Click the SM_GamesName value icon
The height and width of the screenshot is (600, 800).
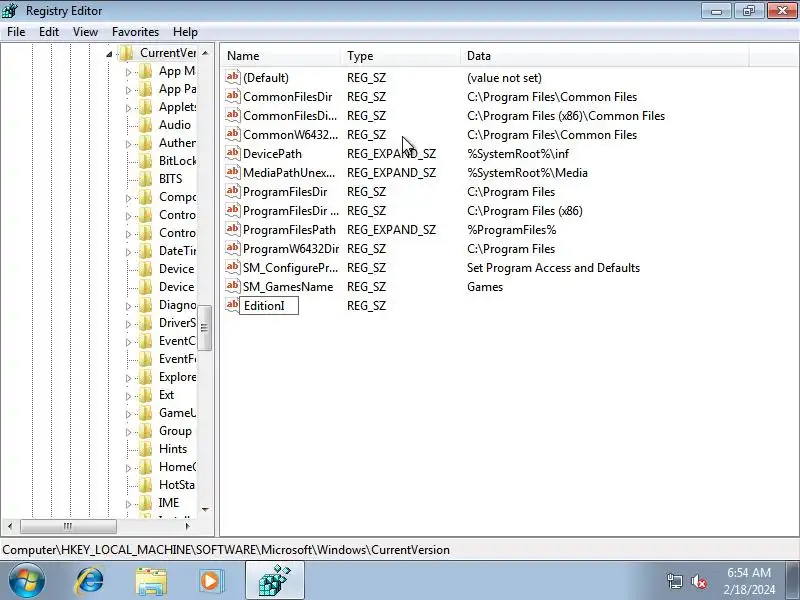[x=233, y=286]
